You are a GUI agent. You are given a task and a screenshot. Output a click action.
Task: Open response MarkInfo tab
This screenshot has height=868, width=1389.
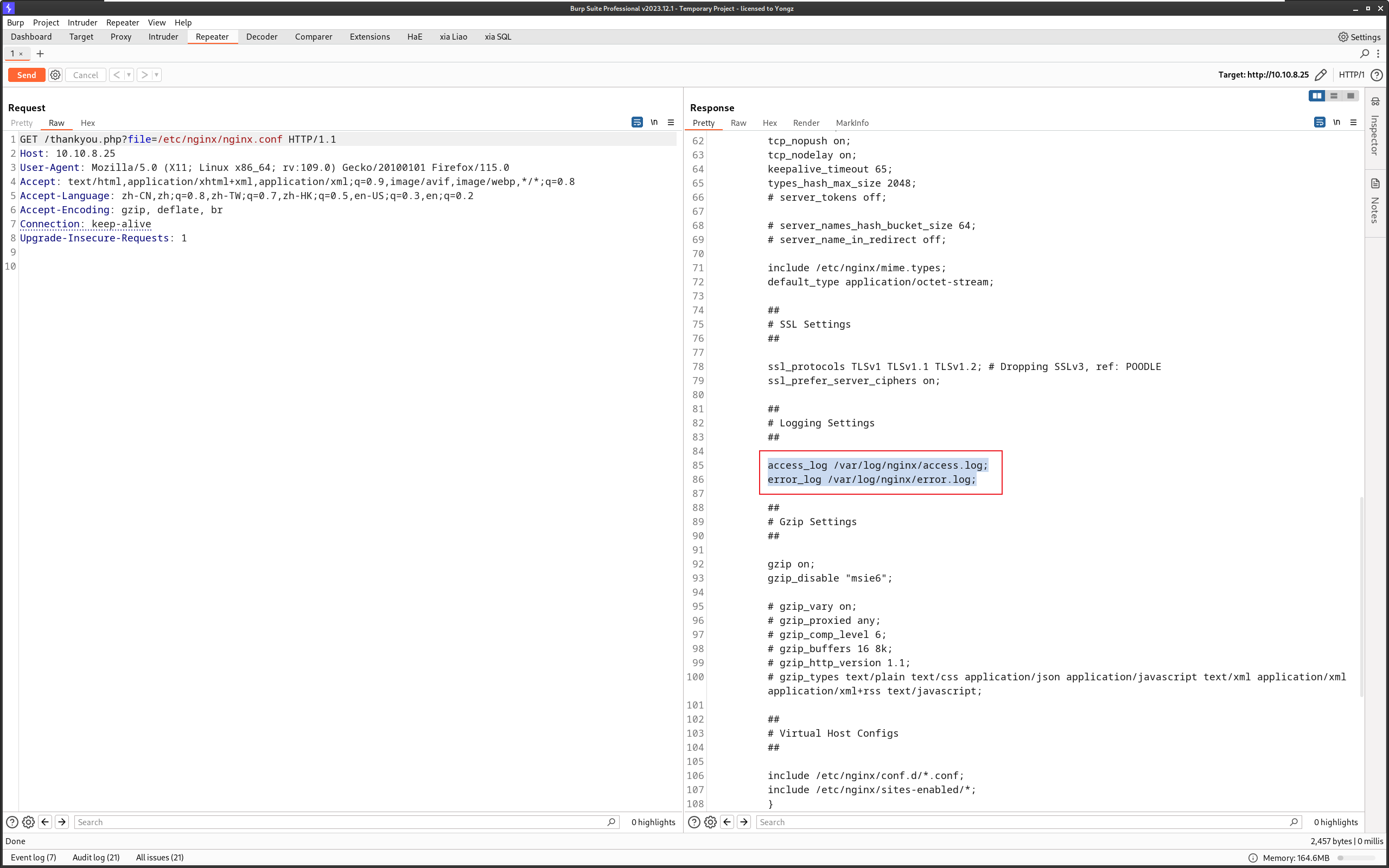click(x=852, y=124)
